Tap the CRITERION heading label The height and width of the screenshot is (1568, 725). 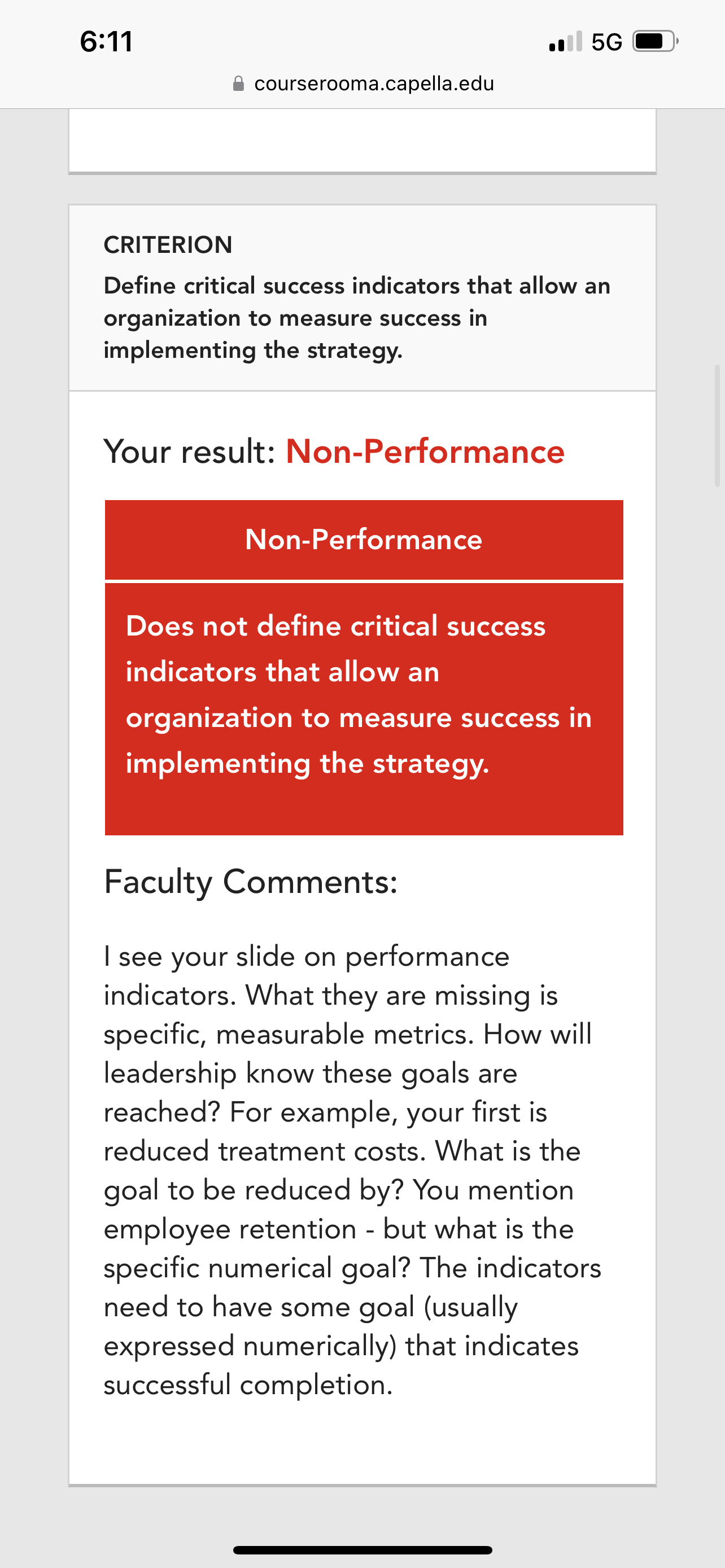[x=168, y=245]
